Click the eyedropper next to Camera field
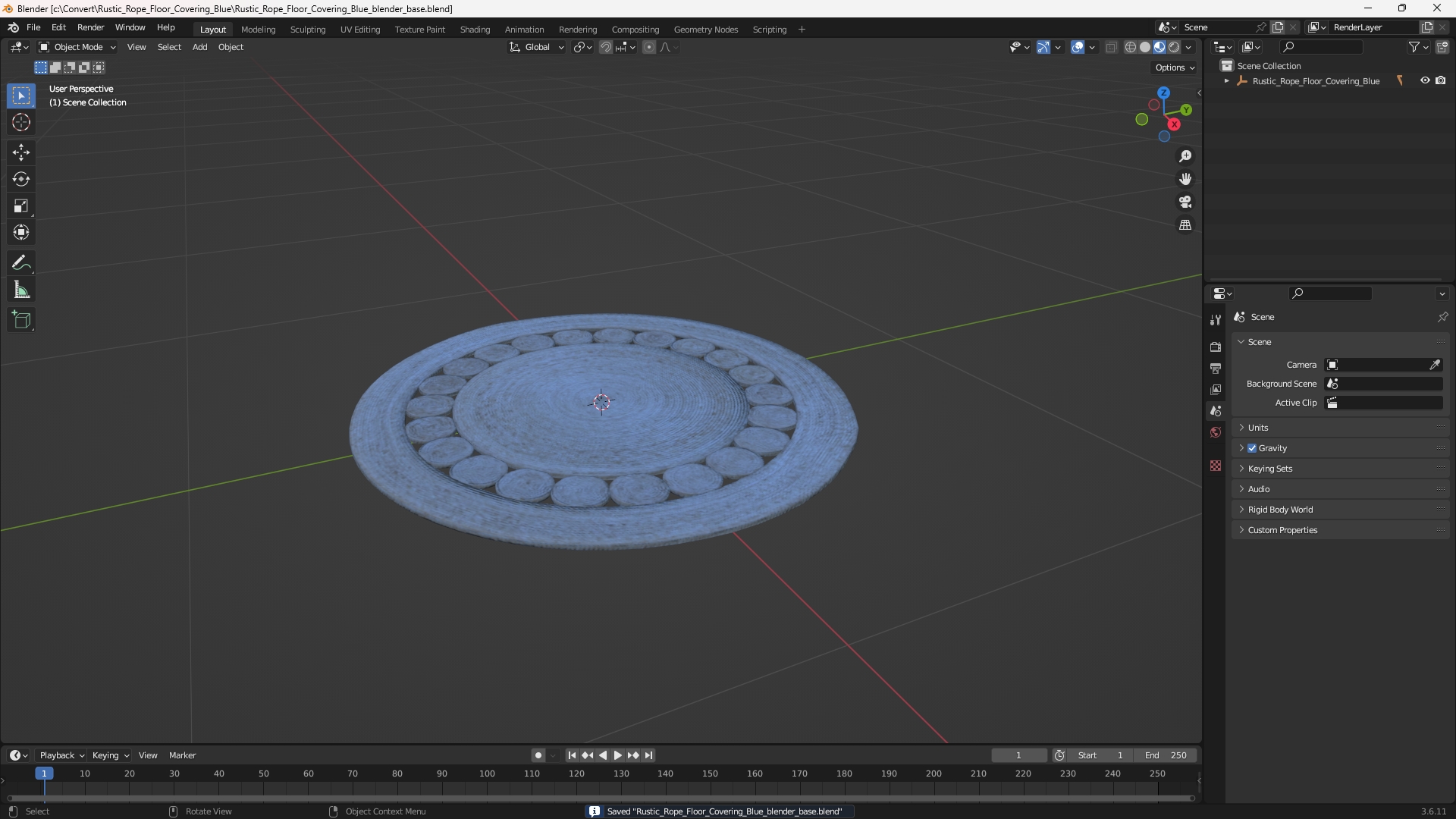Viewport: 1456px width, 819px height. coord(1435,365)
